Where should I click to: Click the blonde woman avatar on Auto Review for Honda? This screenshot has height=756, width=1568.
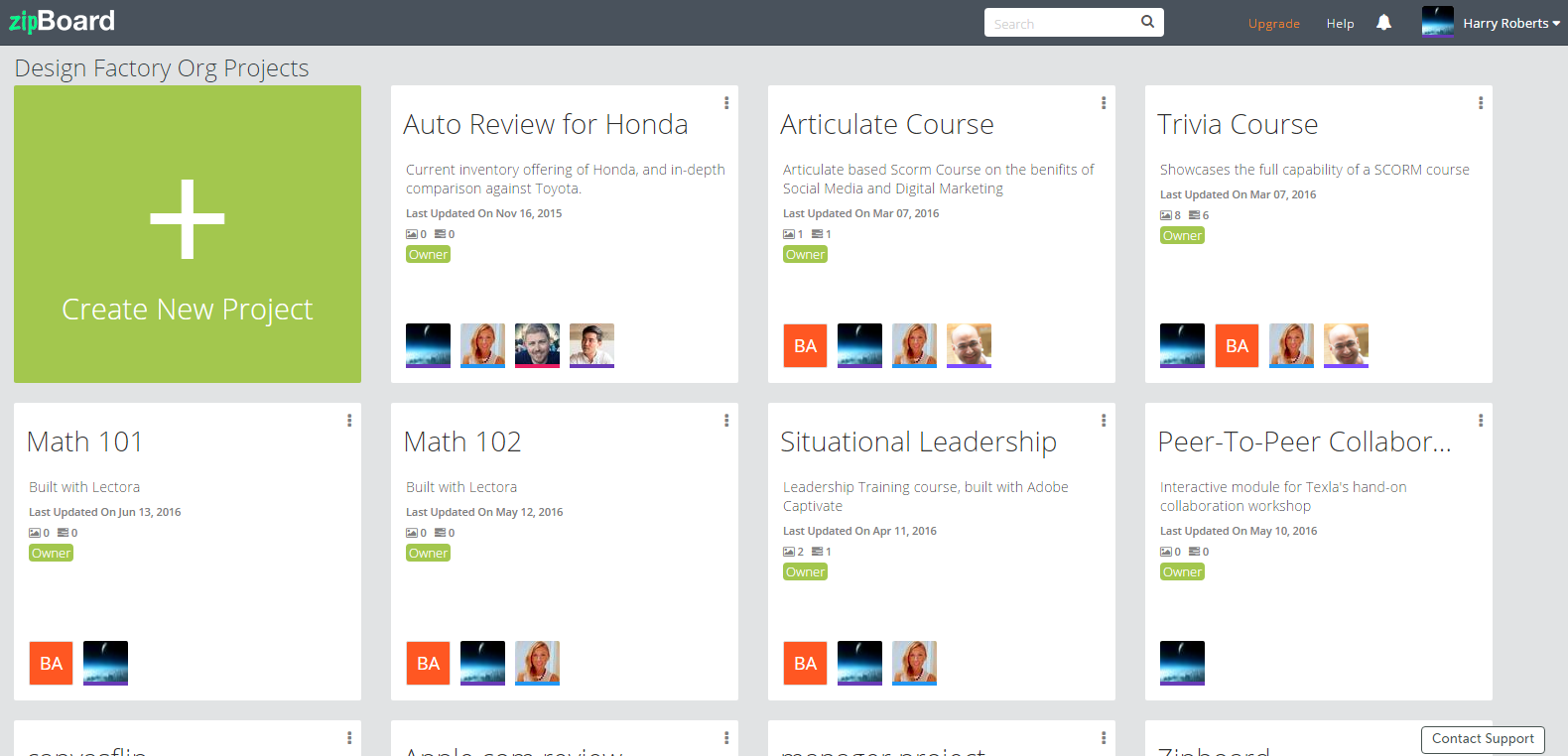pyautogui.click(x=482, y=345)
